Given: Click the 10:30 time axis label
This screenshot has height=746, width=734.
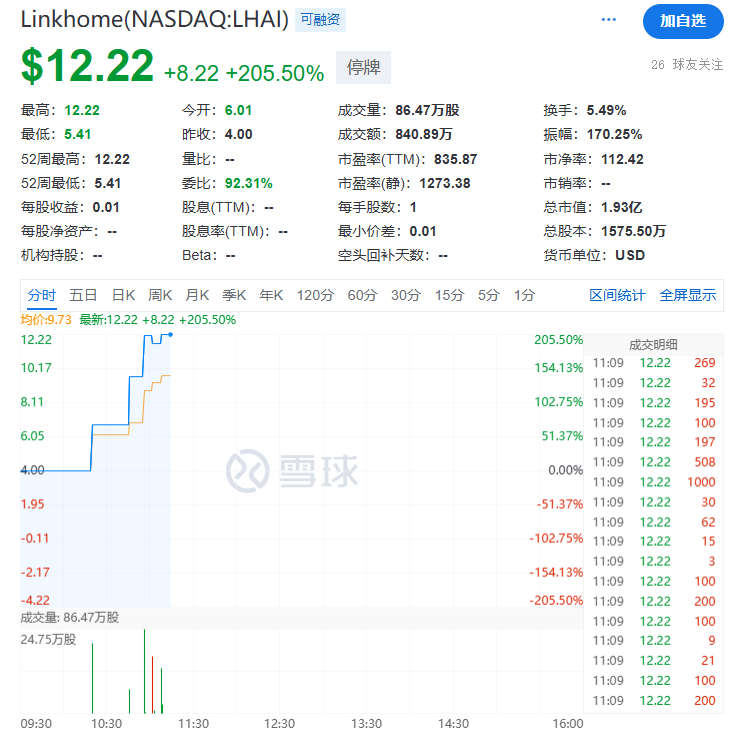Looking at the screenshot, I should (x=107, y=724).
